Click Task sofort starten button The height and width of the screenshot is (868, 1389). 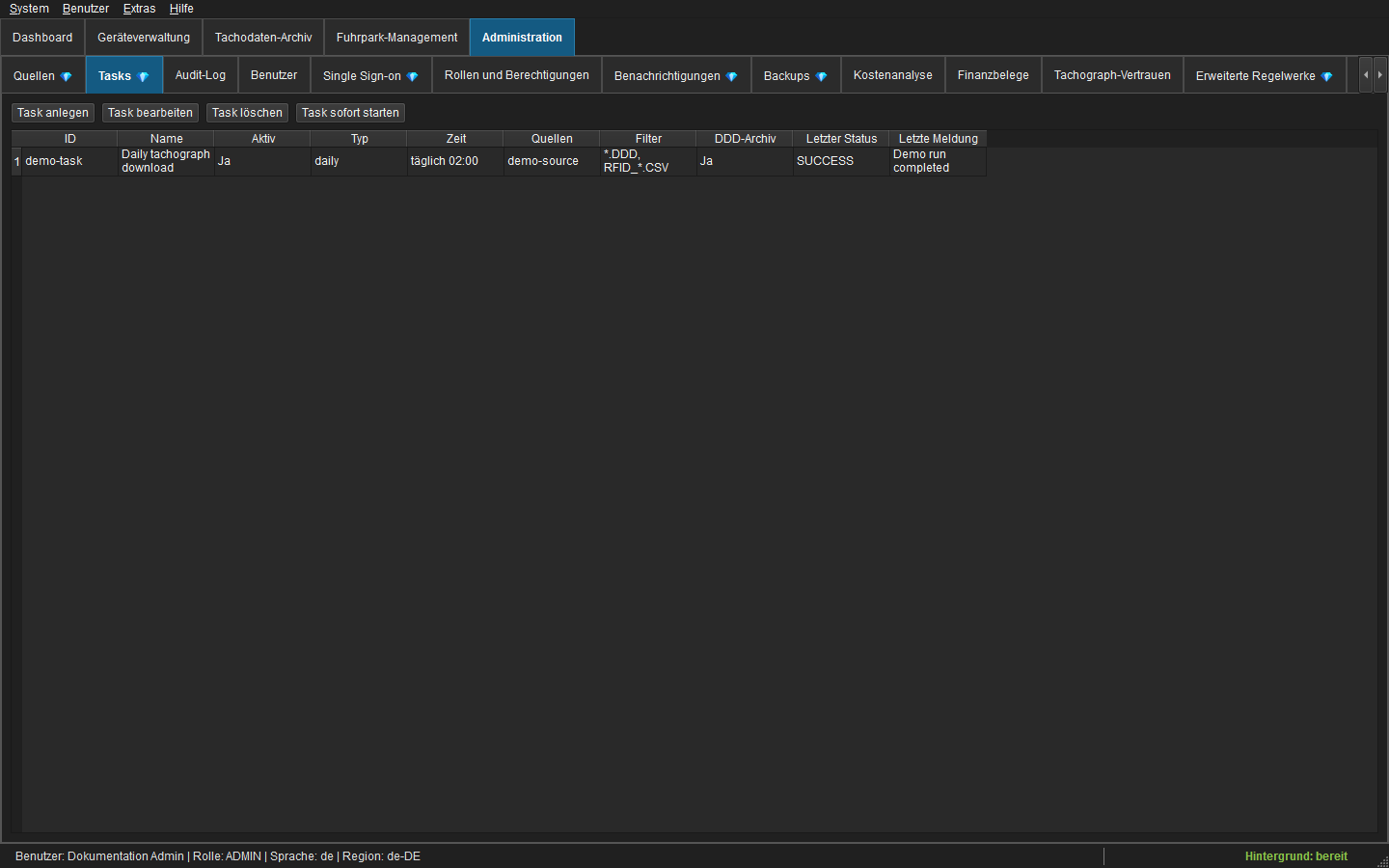tap(350, 113)
